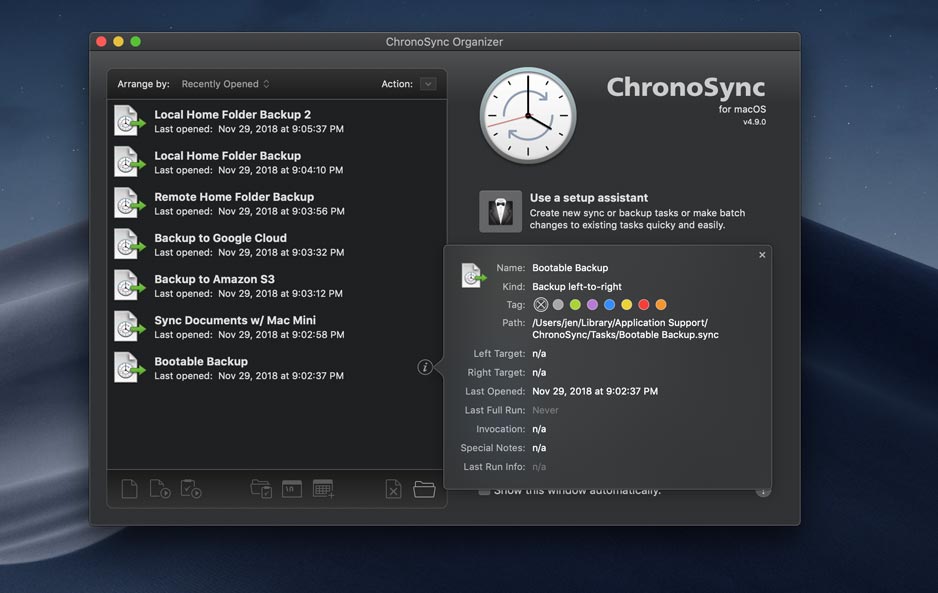Screen dimensions: 938x593
Task: Click the 'Never' Last Full Run value
Action: point(545,410)
